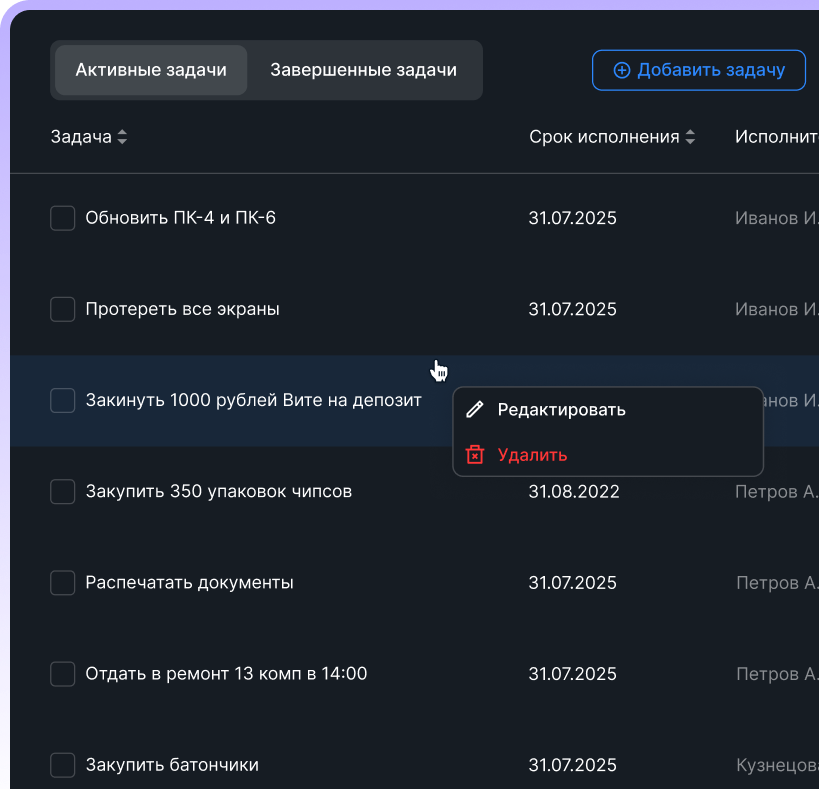Open the Распечатать документы task row
This screenshot has height=789, width=819.
tap(414, 583)
